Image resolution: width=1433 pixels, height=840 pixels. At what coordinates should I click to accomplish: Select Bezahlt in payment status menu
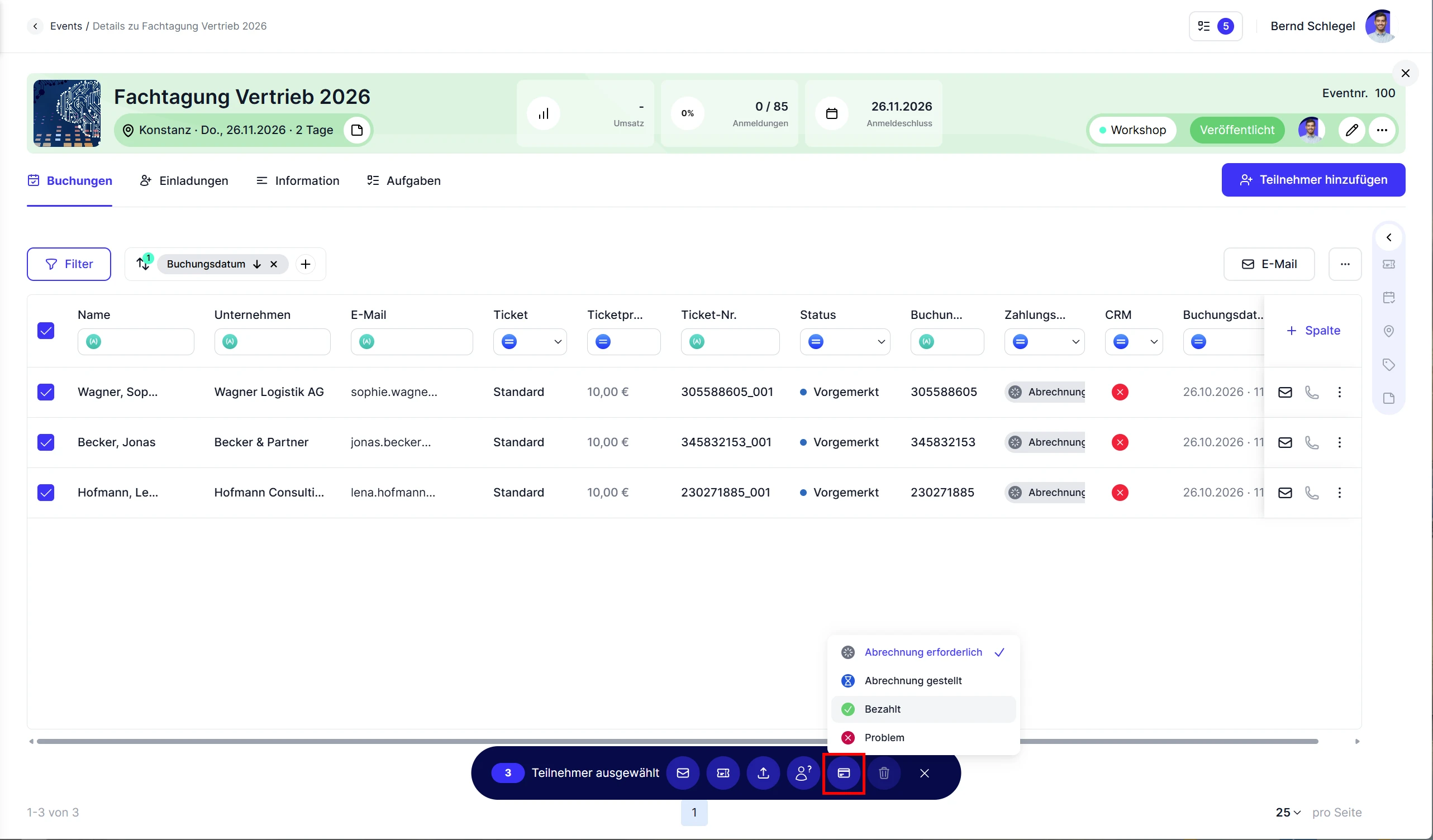(x=923, y=709)
